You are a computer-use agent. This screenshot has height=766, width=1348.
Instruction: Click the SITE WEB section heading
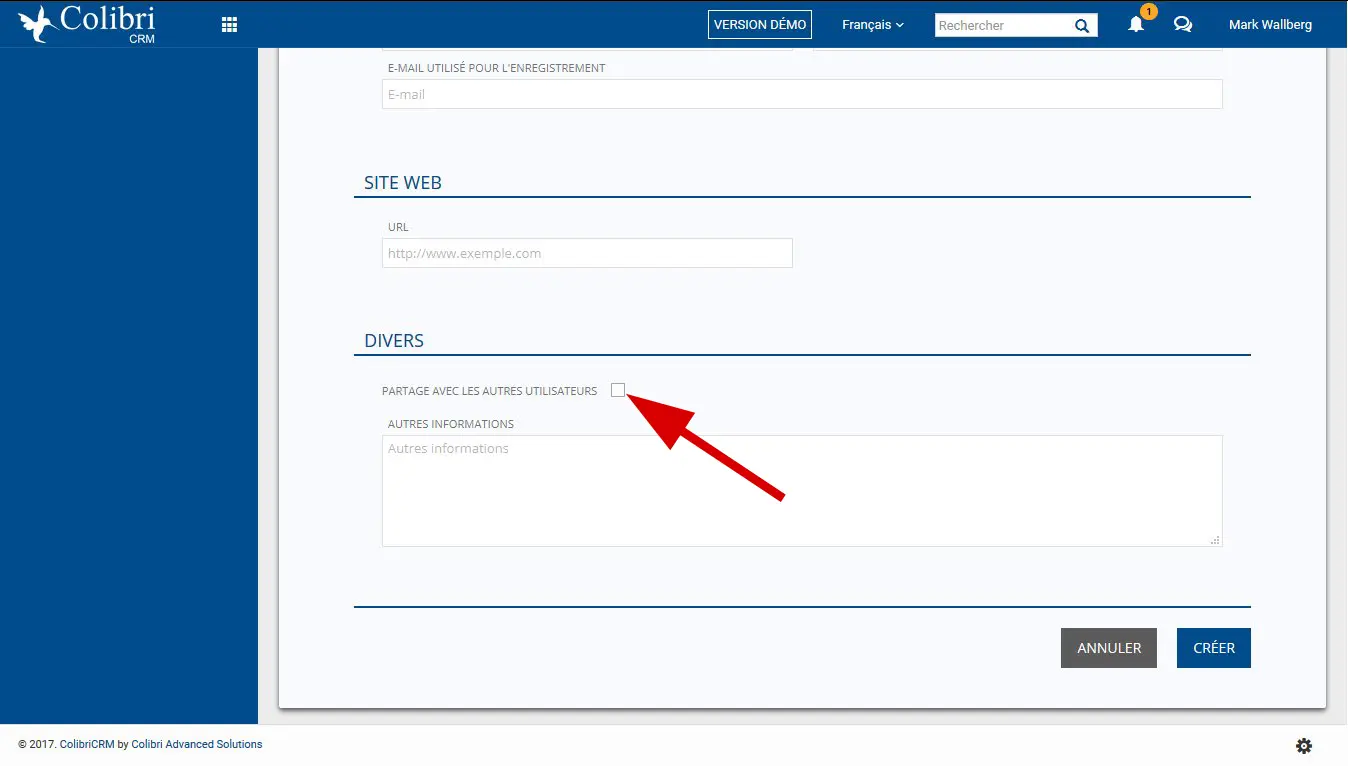[403, 183]
